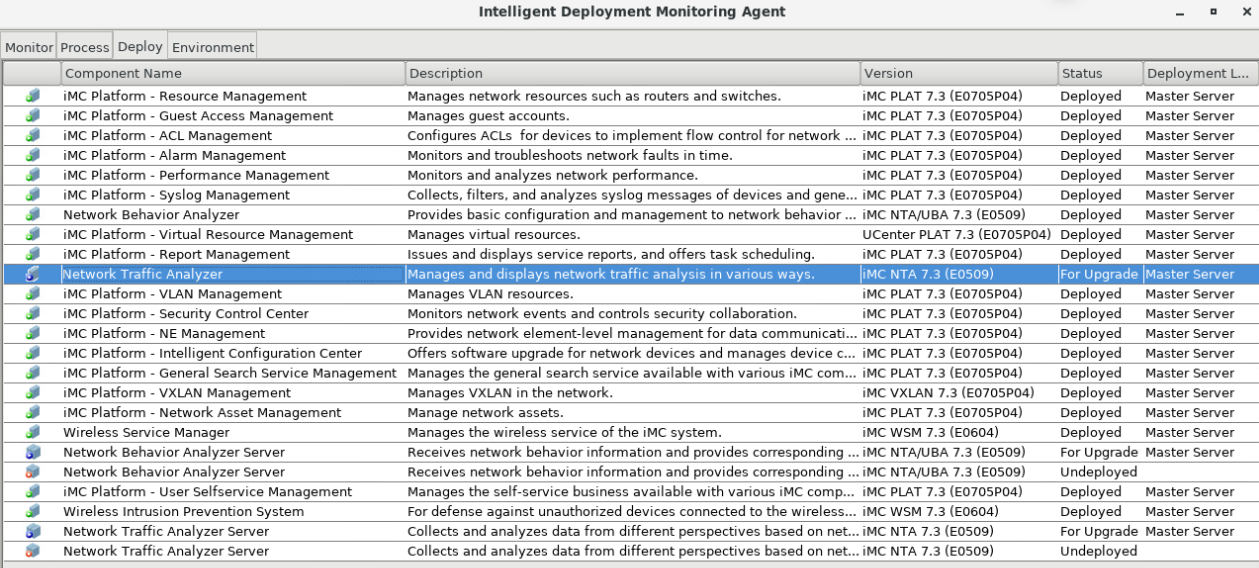Switch to the Monitor tab
The image size is (1259, 568).
pyautogui.click(x=29, y=47)
